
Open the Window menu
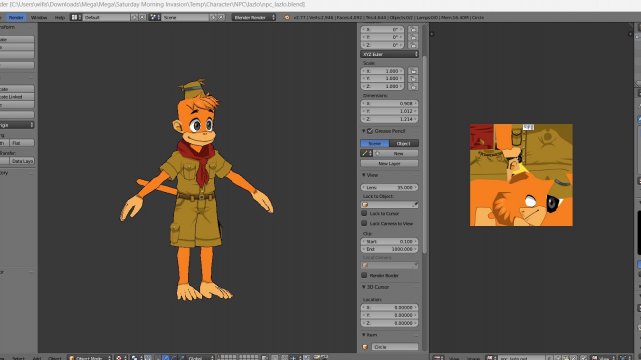[39, 18]
